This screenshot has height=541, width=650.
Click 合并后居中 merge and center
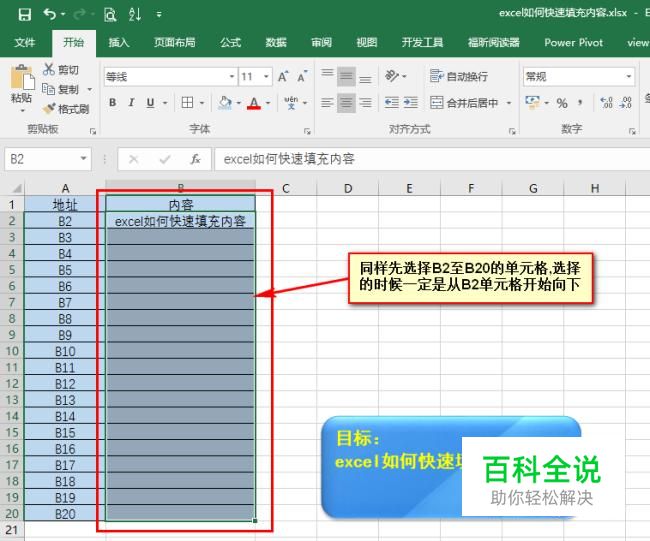point(464,102)
